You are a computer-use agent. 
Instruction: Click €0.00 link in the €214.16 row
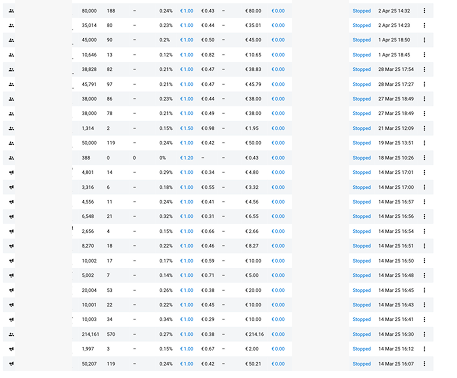278,334
